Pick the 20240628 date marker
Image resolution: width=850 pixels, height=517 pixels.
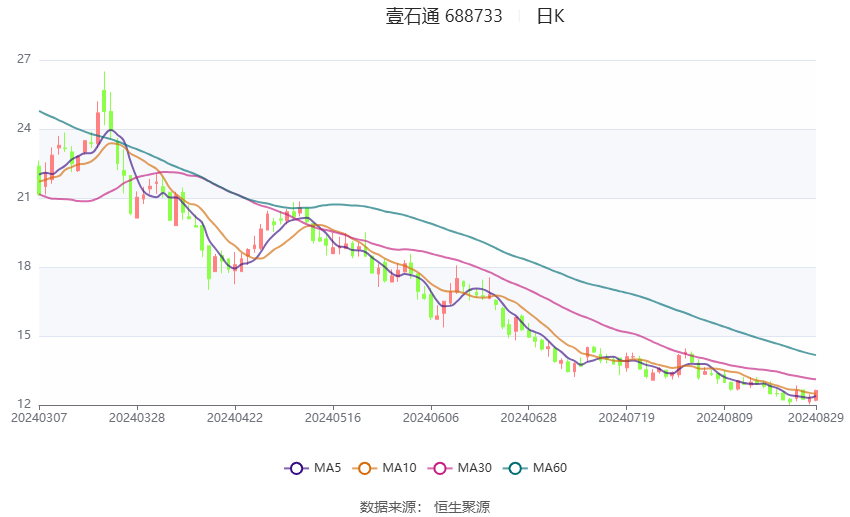[x=529, y=417]
